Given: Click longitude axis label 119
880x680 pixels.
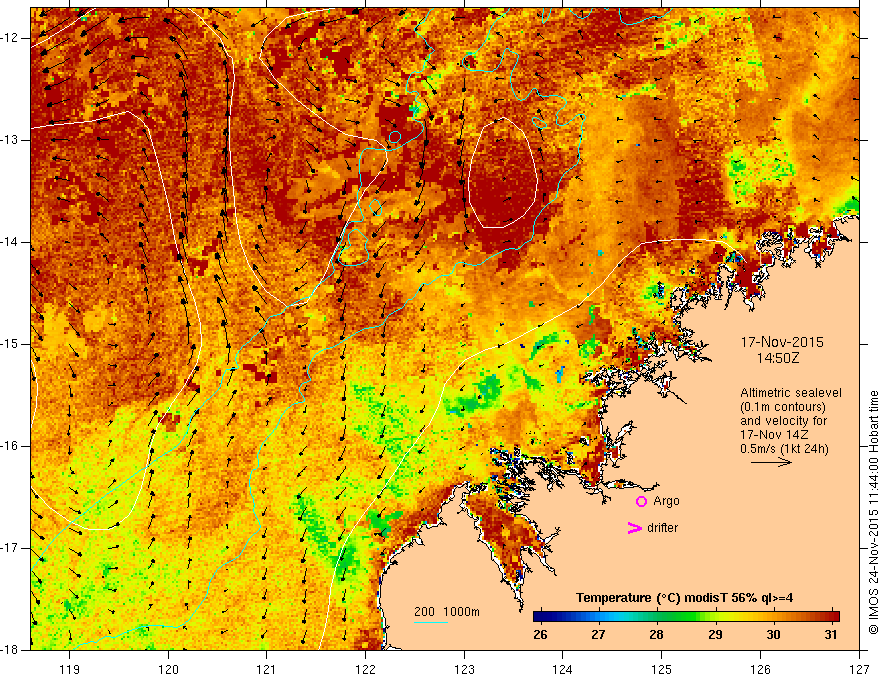Looking at the screenshot, I should click(x=70, y=669).
